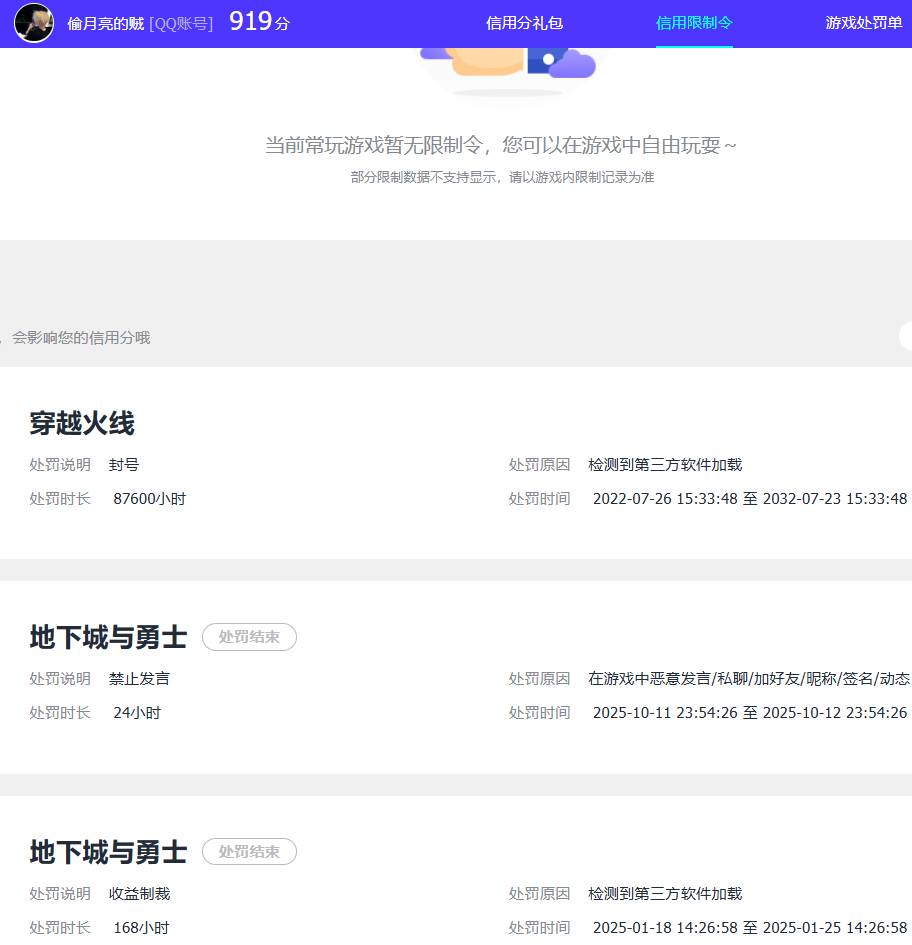Select the 信用限制令 tab

pyautogui.click(x=694, y=22)
